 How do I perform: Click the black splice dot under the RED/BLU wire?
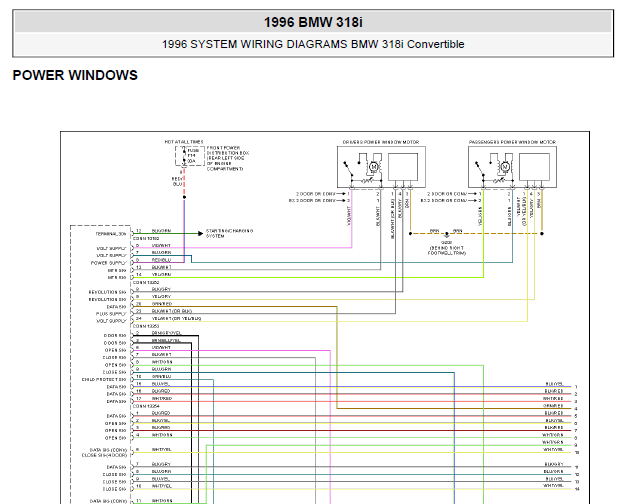(184, 197)
